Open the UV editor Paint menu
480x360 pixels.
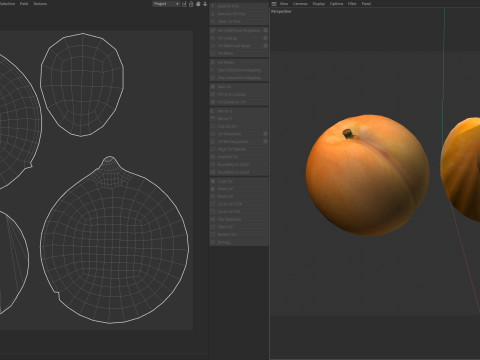pyautogui.click(x=24, y=4)
